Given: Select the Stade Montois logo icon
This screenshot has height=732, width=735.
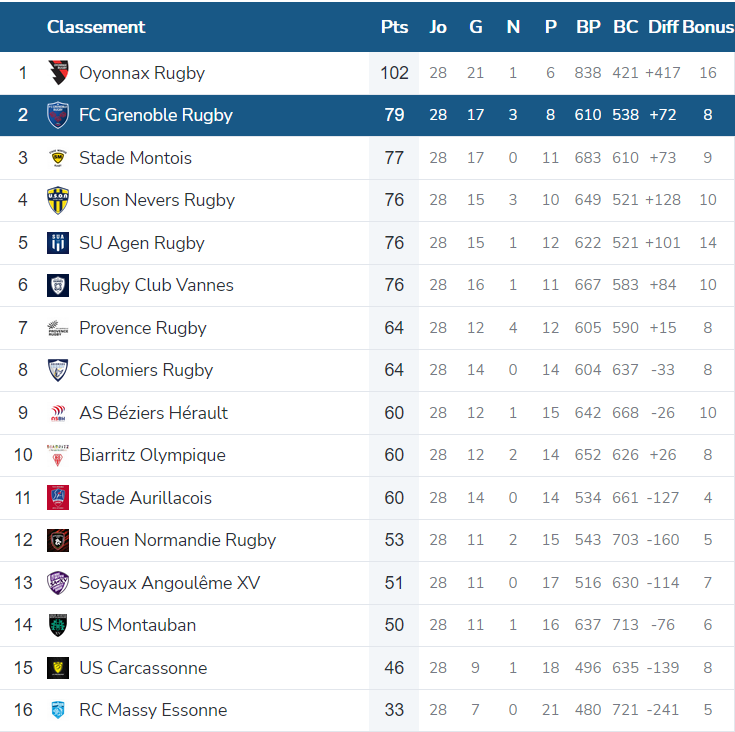Looking at the screenshot, I should coord(58,158).
